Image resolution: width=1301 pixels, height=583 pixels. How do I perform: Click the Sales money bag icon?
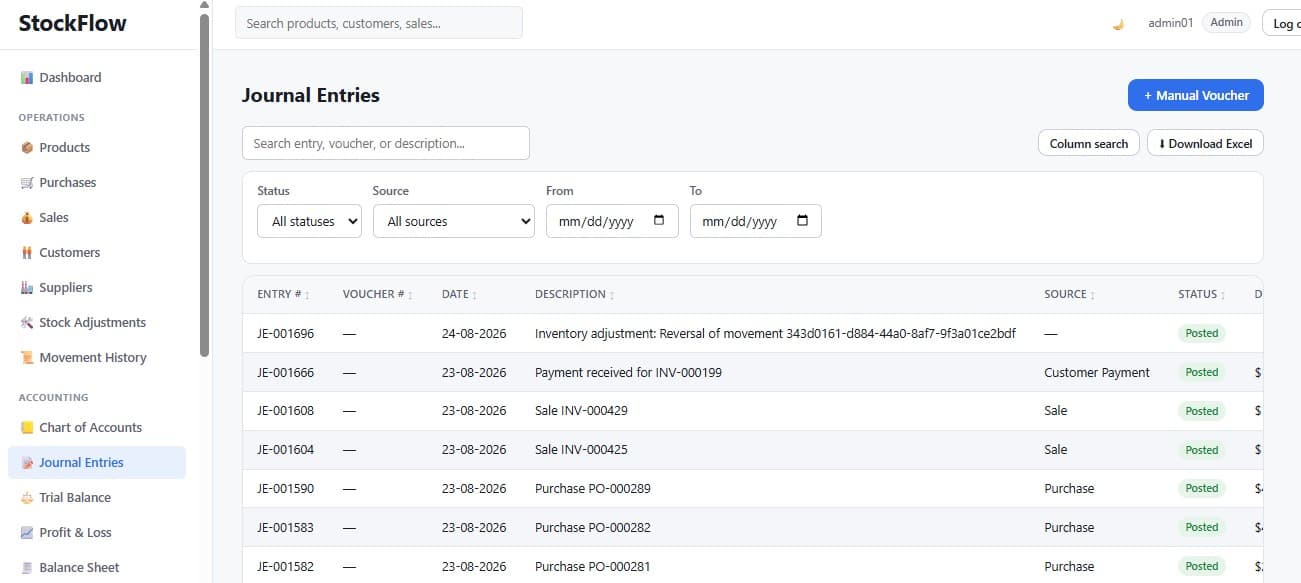pos(27,218)
